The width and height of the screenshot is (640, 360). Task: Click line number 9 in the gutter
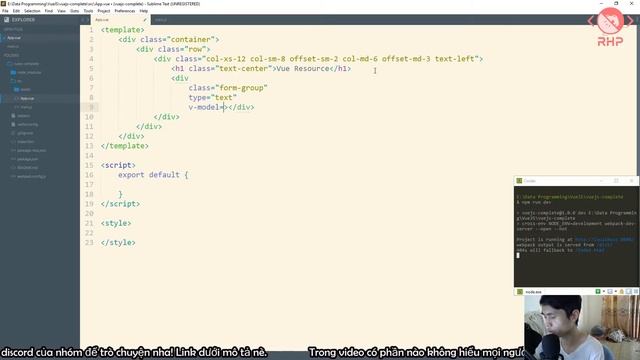[91, 107]
